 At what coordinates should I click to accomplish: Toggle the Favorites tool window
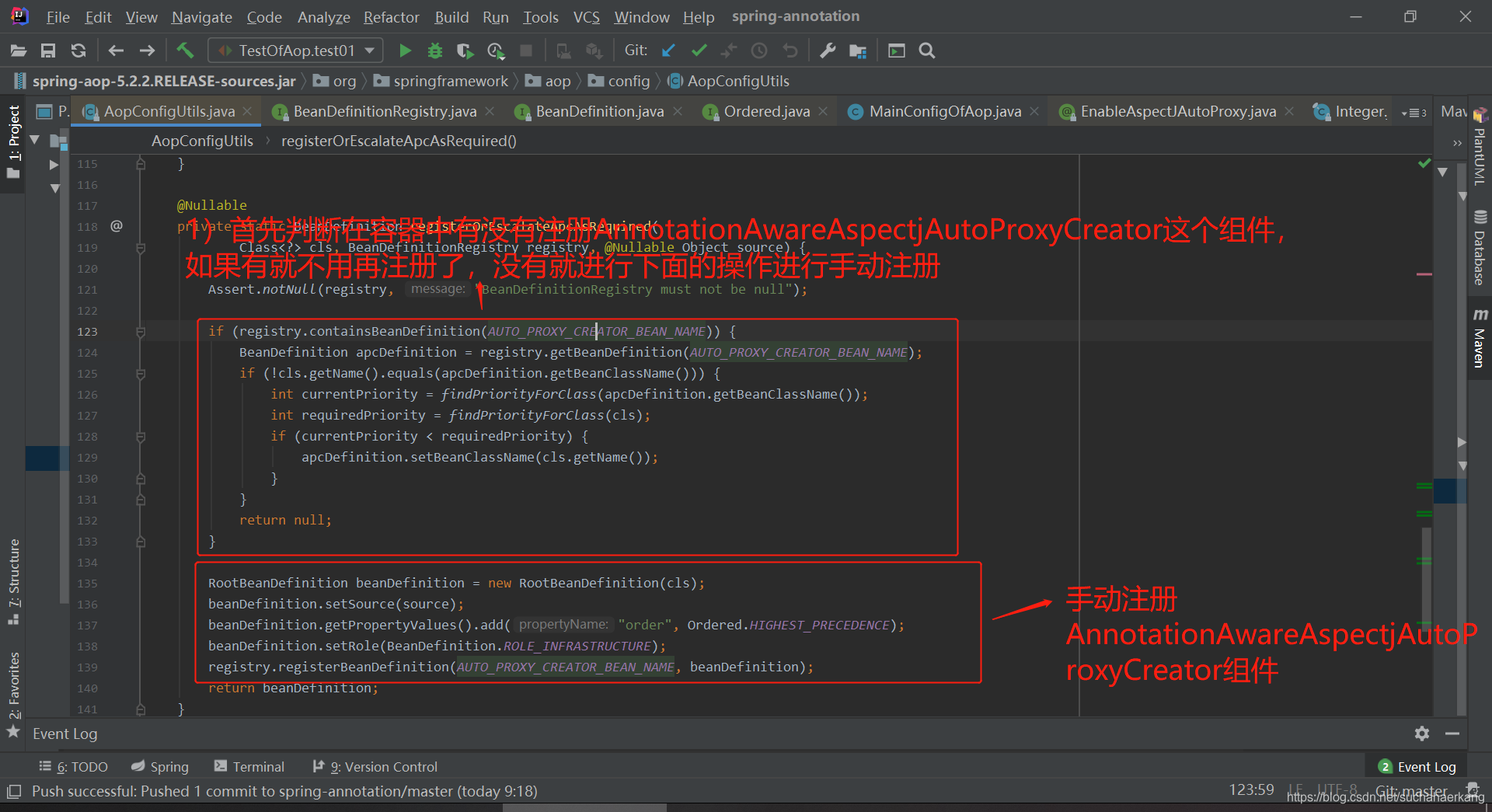tap(13, 694)
